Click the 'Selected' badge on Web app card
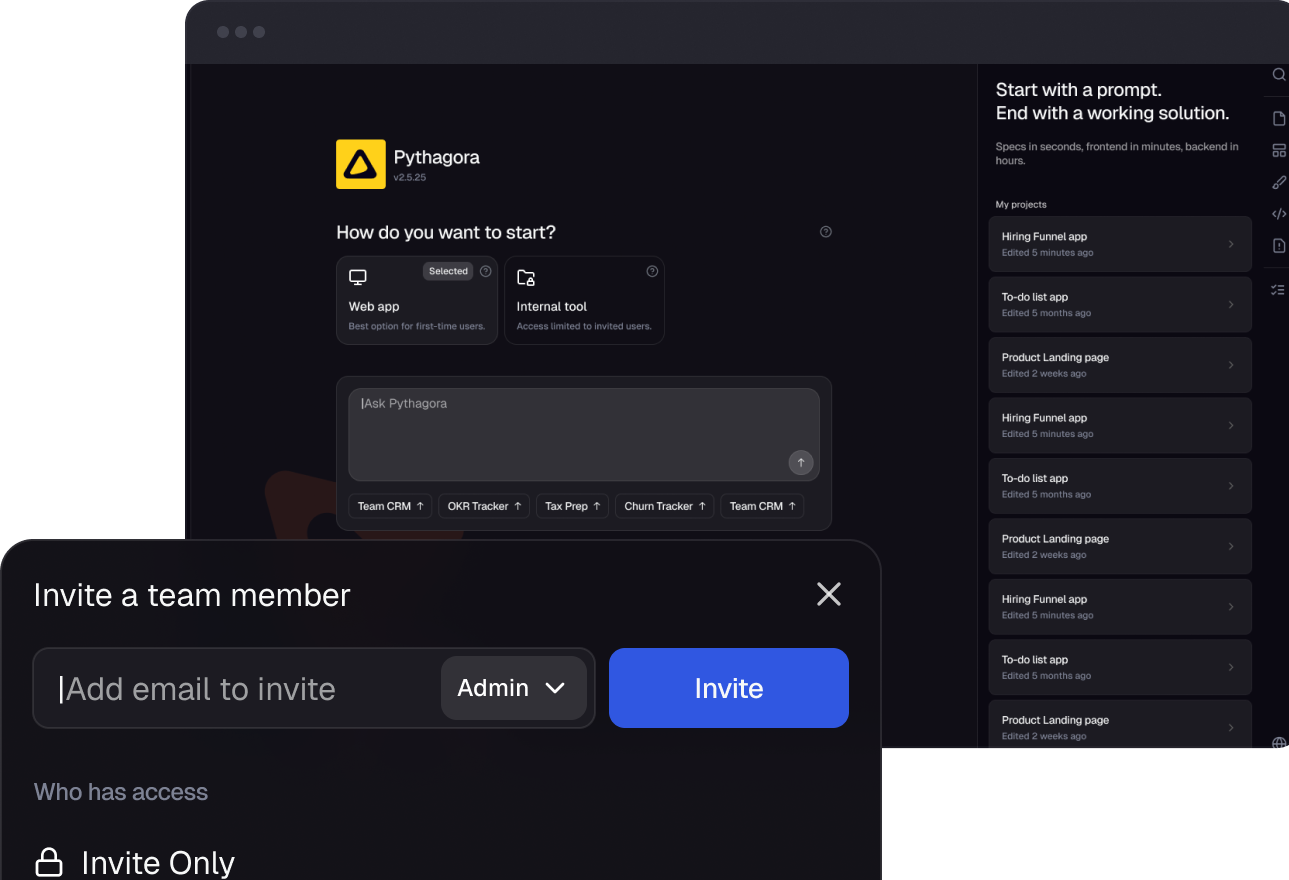Image resolution: width=1289 pixels, height=880 pixels. 448,271
